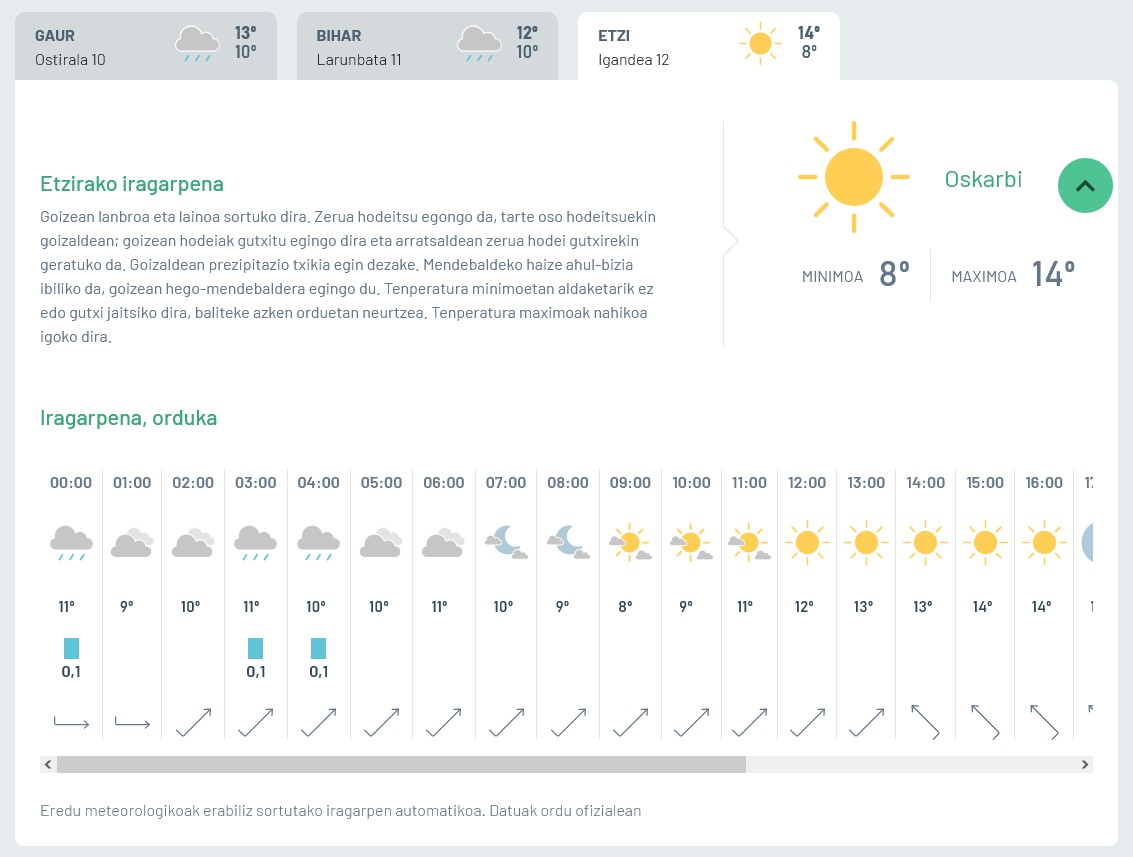Click the blue precipitation bar at 03:00
The width and height of the screenshot is (1133, 857).
256,648
